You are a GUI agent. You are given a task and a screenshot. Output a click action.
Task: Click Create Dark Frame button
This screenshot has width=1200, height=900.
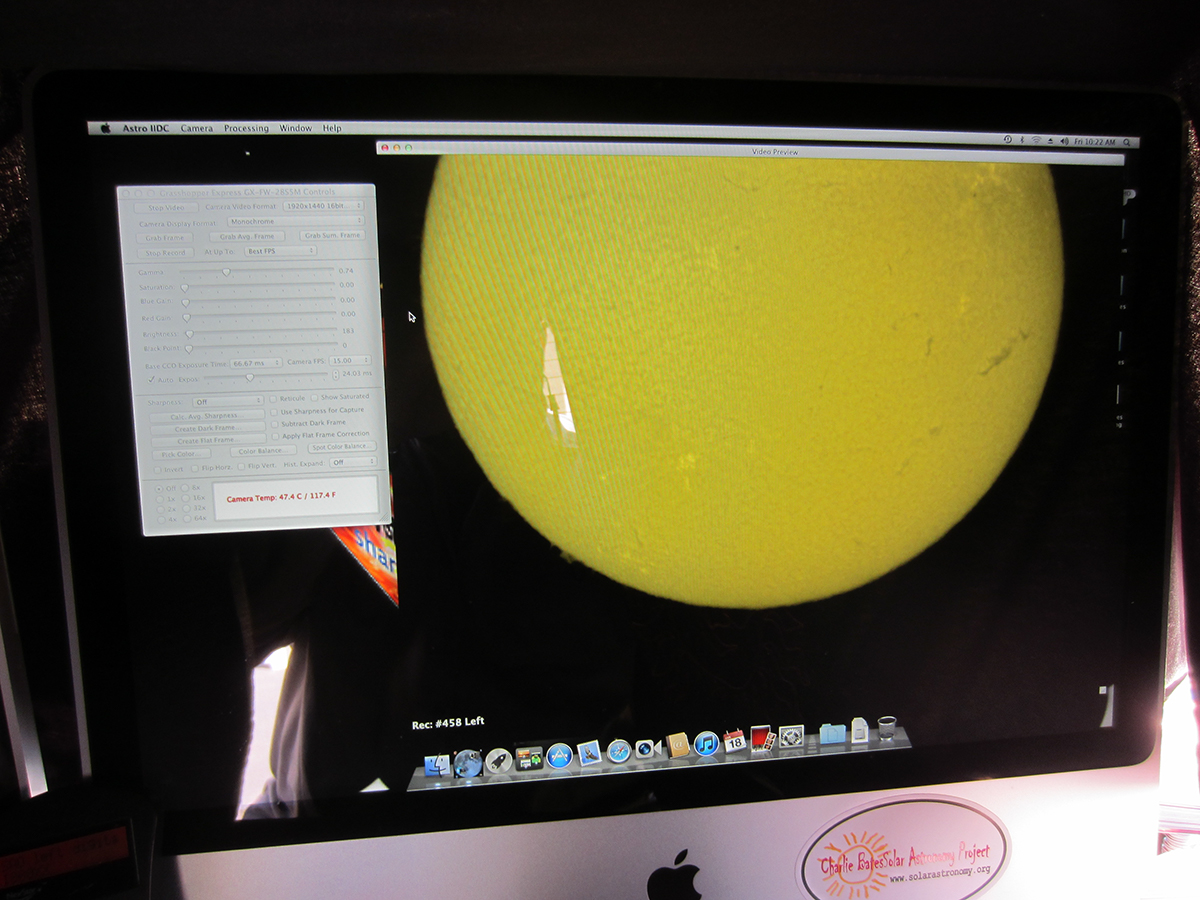pos(206,428)
